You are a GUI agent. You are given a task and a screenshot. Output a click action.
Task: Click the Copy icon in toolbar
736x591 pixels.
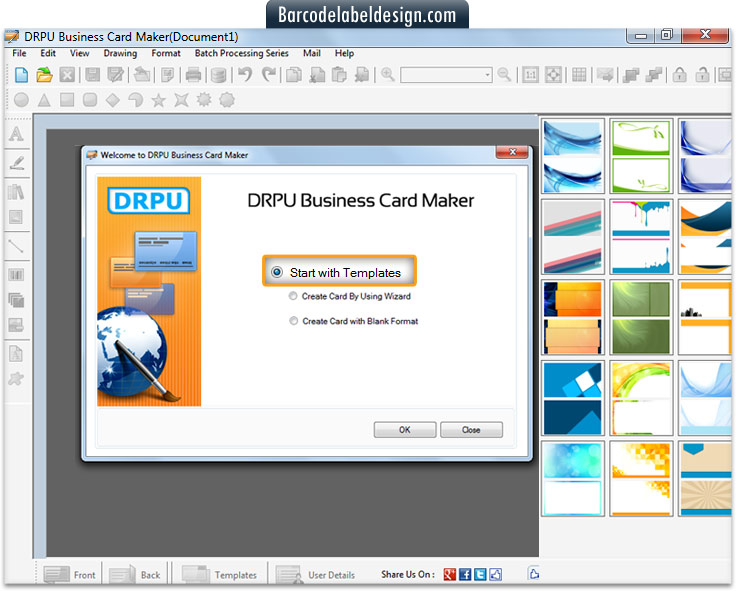pos(294,75)
